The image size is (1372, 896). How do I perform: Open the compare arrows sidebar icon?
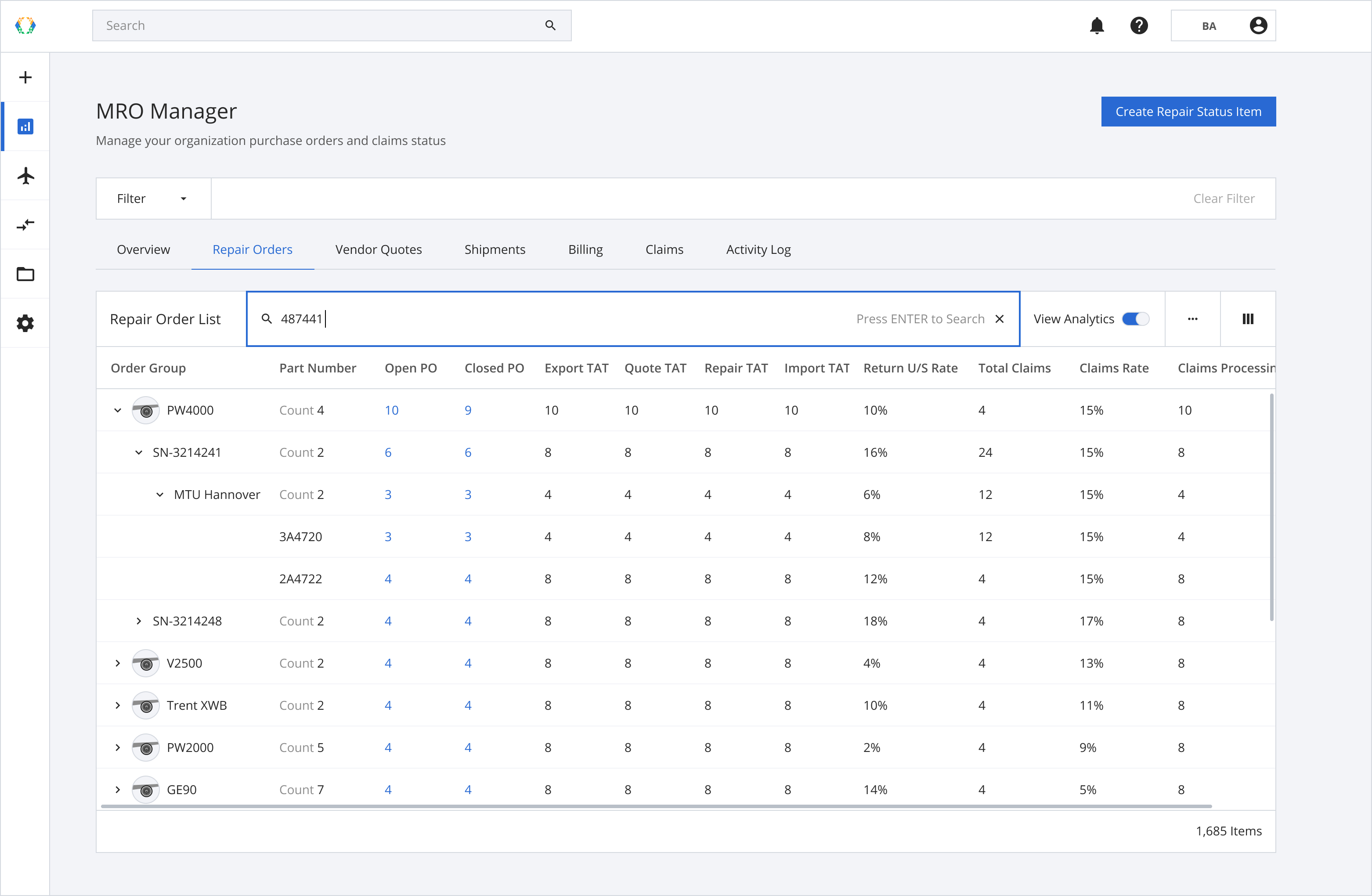tap(25, 224)
